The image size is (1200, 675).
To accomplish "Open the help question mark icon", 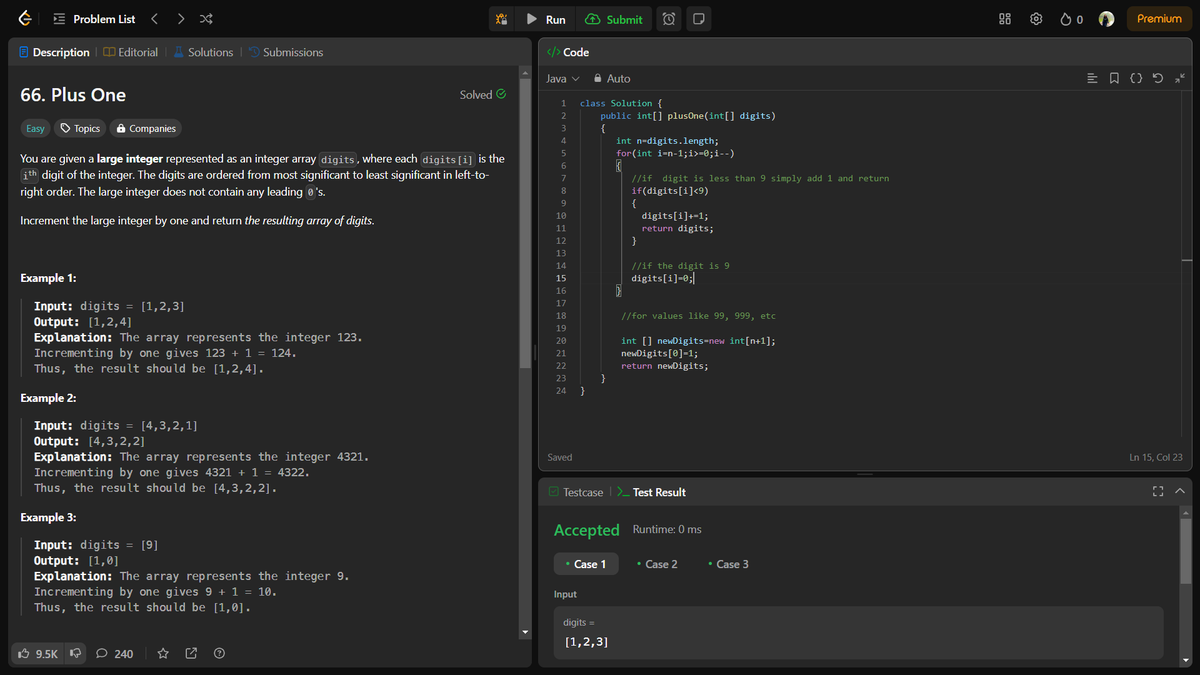I will pos(218,654).
